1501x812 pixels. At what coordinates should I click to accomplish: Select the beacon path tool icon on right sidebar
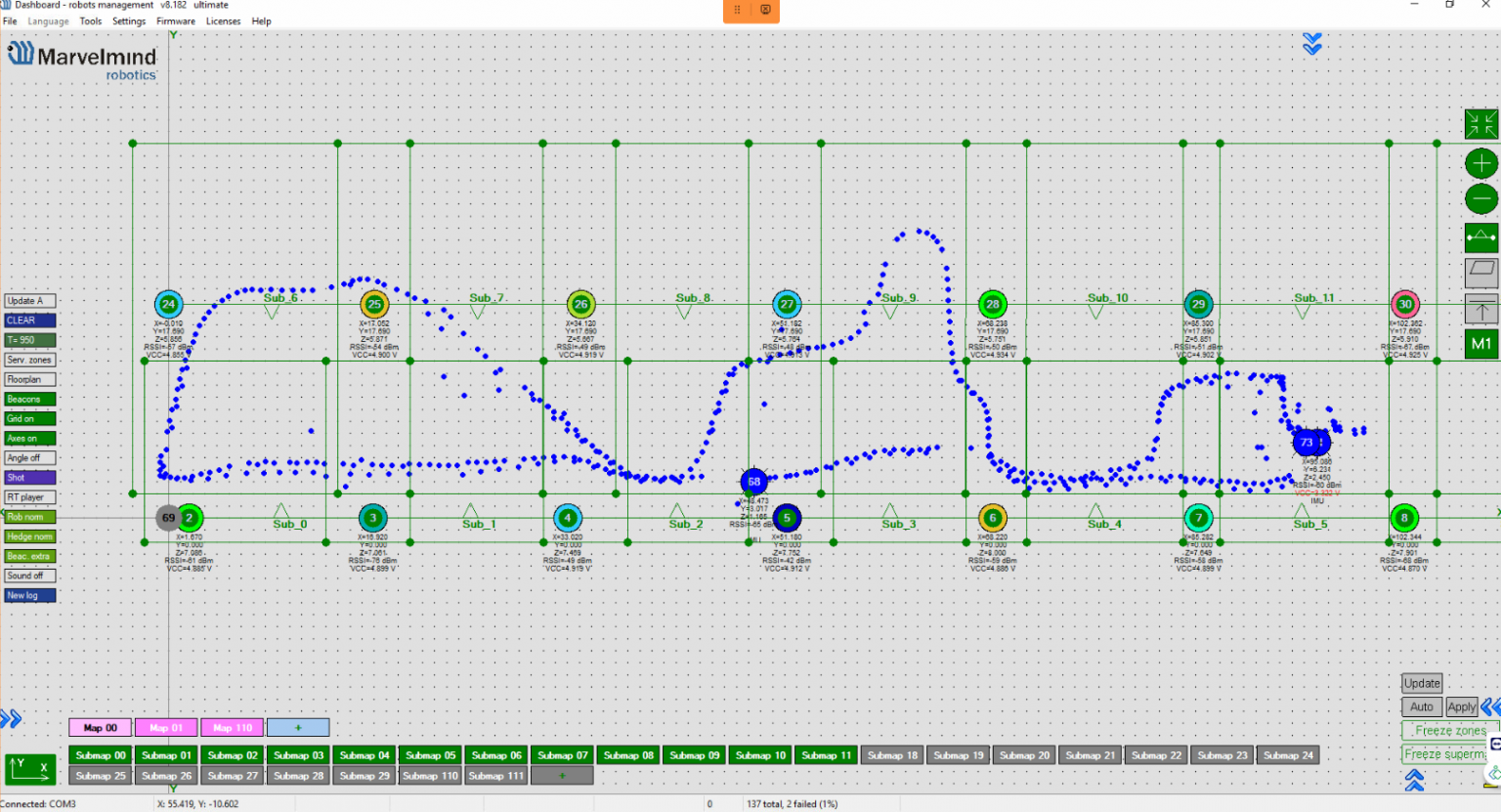(x=1480, y=236)
